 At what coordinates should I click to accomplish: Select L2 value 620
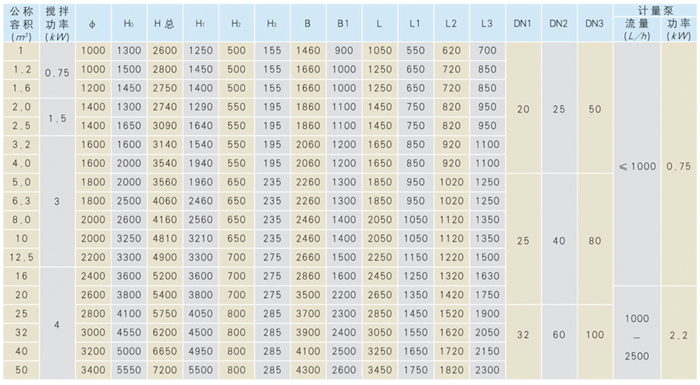pos(451,50)
